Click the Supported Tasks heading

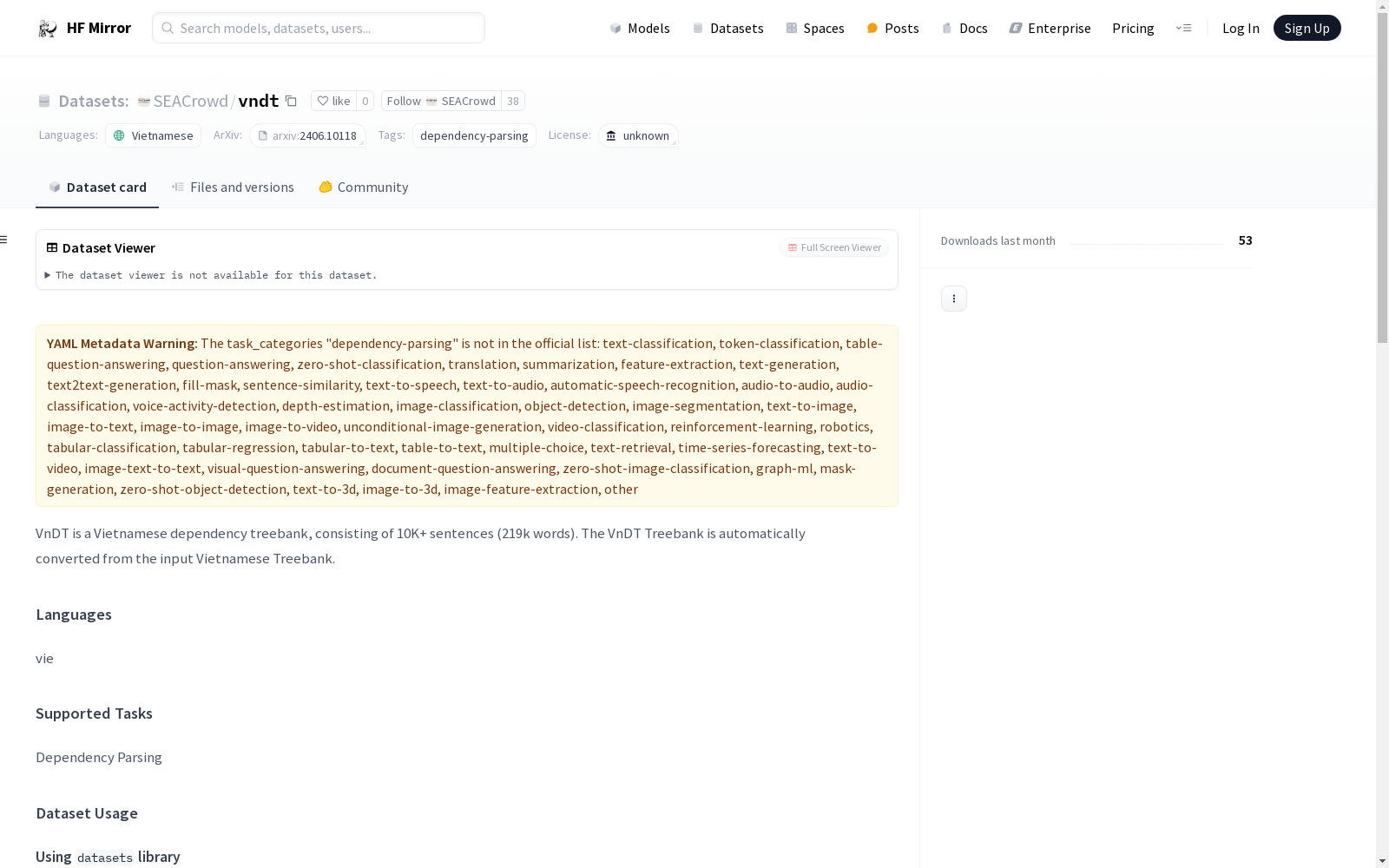94,713
